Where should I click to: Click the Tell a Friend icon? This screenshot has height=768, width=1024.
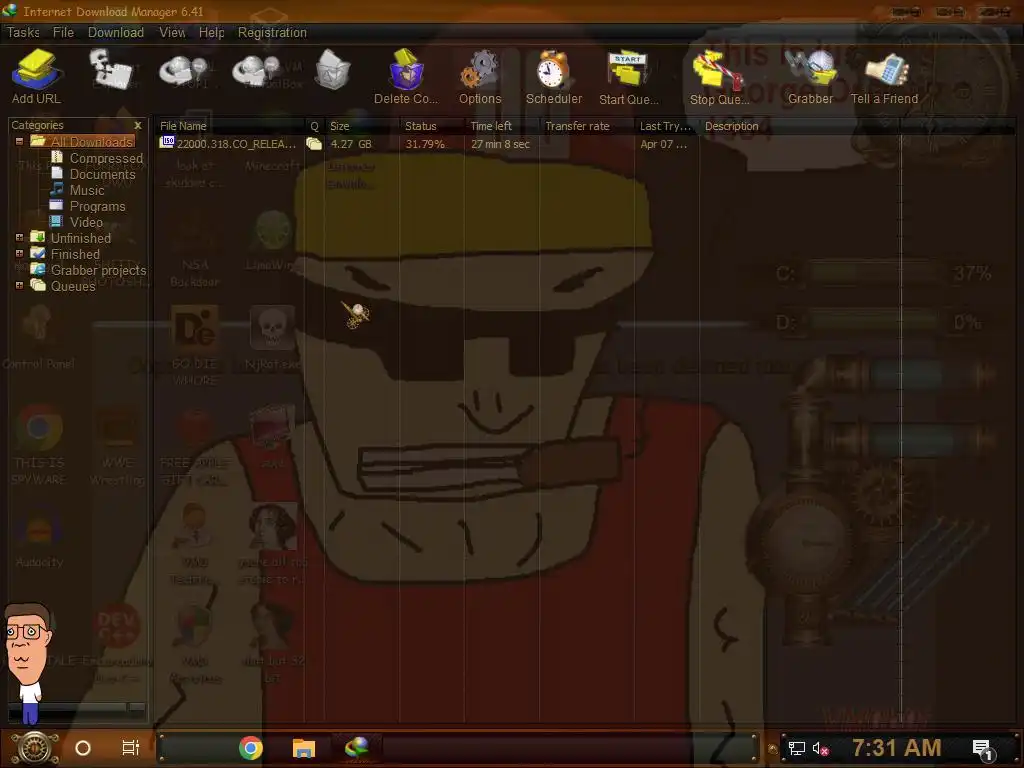884,76
